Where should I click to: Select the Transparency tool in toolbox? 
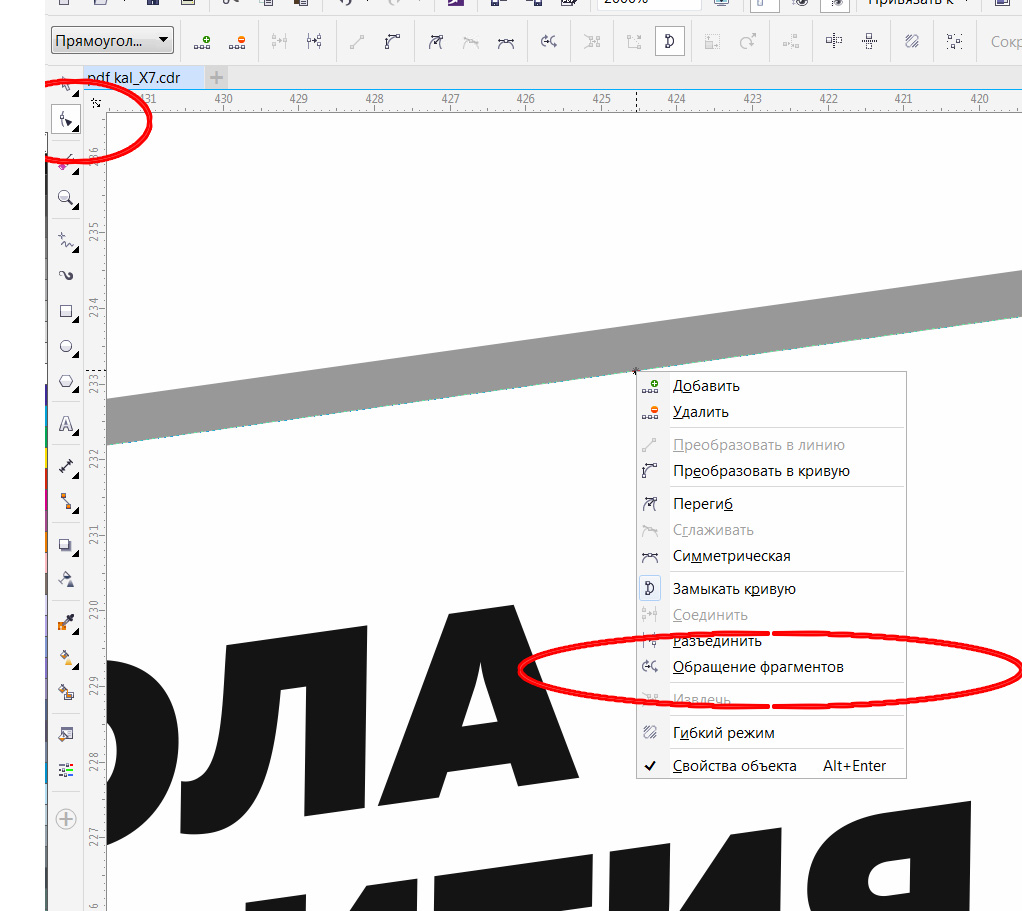66,579
